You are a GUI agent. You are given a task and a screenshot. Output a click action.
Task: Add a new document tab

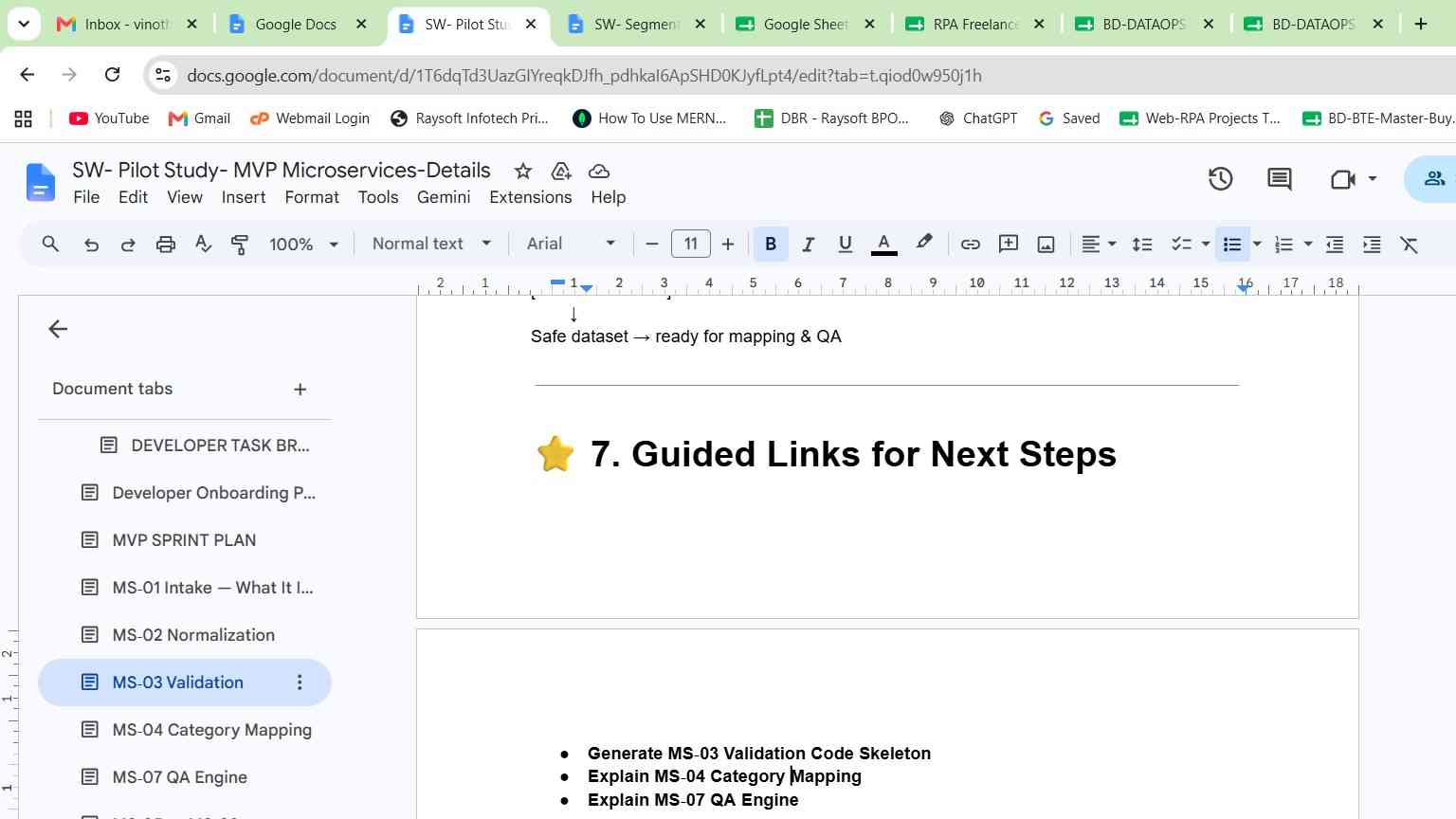tap(300, 389)
